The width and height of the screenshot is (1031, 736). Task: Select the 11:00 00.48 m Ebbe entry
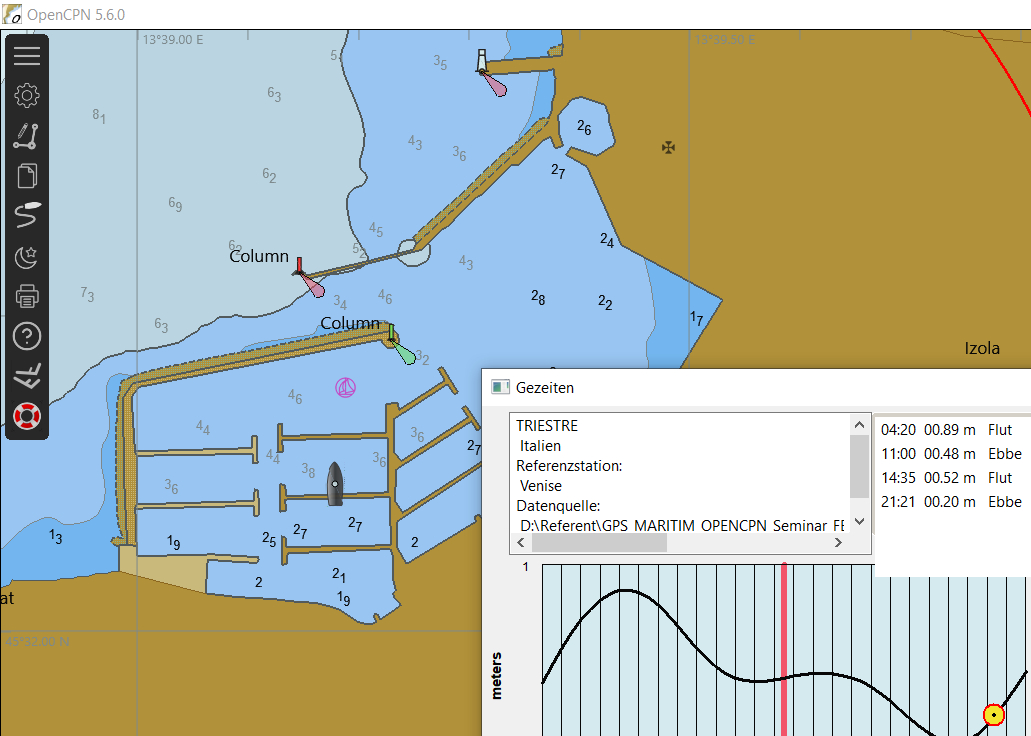point(951,454)
